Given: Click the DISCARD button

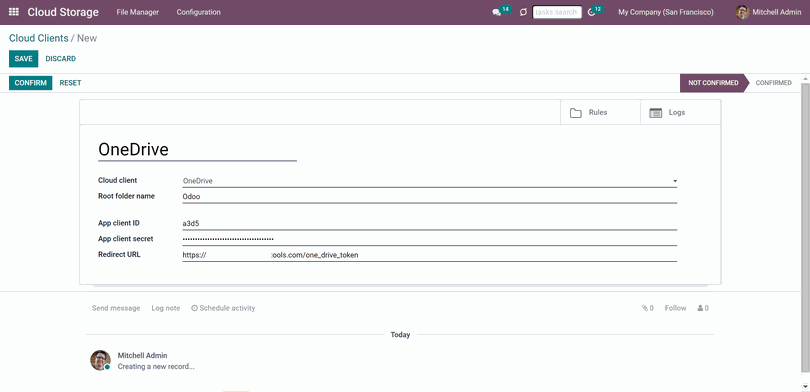Looking at the screenshot, I should [x=60, y=59].
